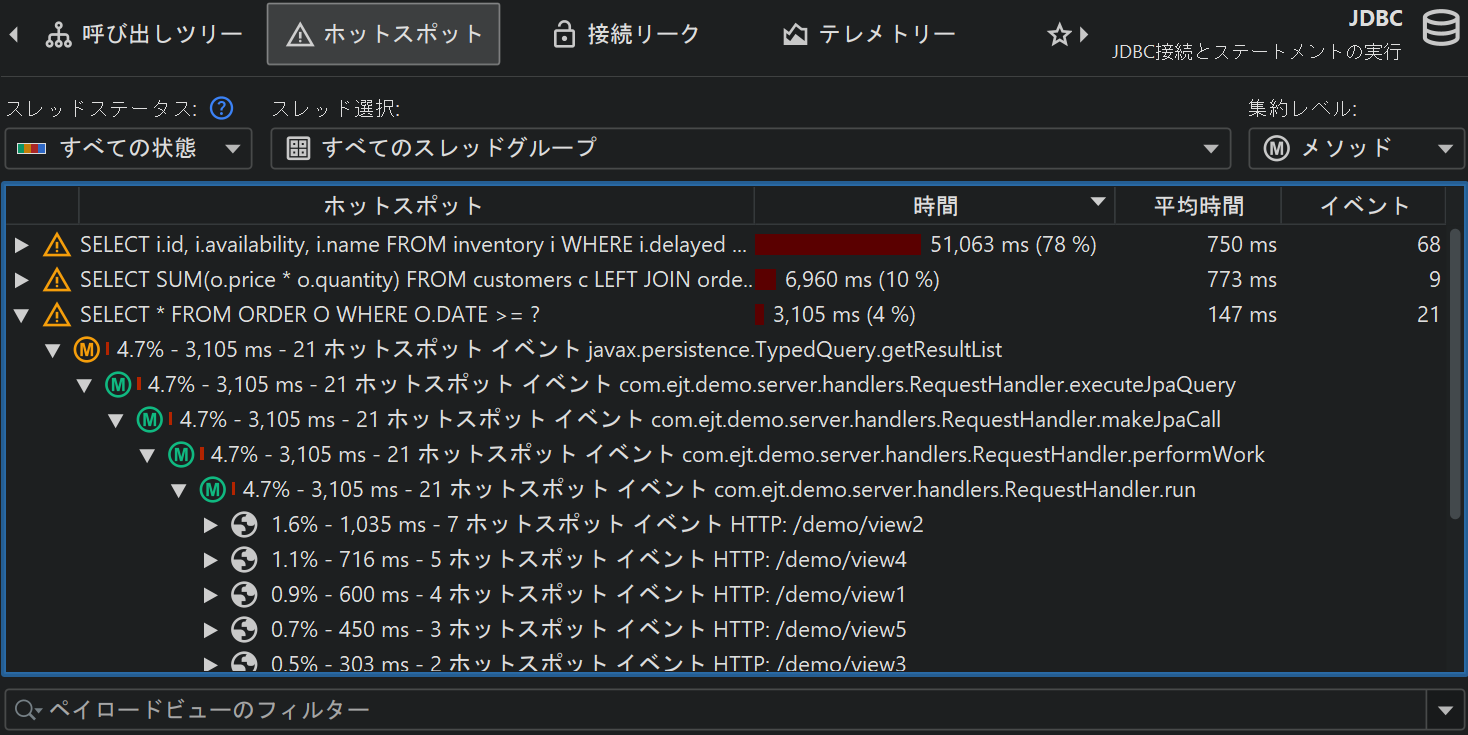1468x735 pixels.
Task: Open the aggregation level dropdown
Action: pos(1356,149)
